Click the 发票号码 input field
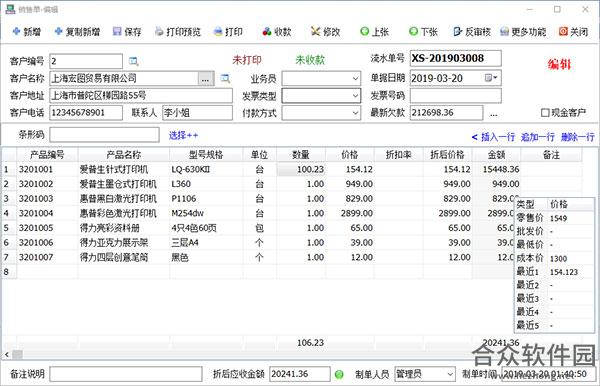Image resolution: width=600 pixels, height=386 pixels. [x=455, y=96]
